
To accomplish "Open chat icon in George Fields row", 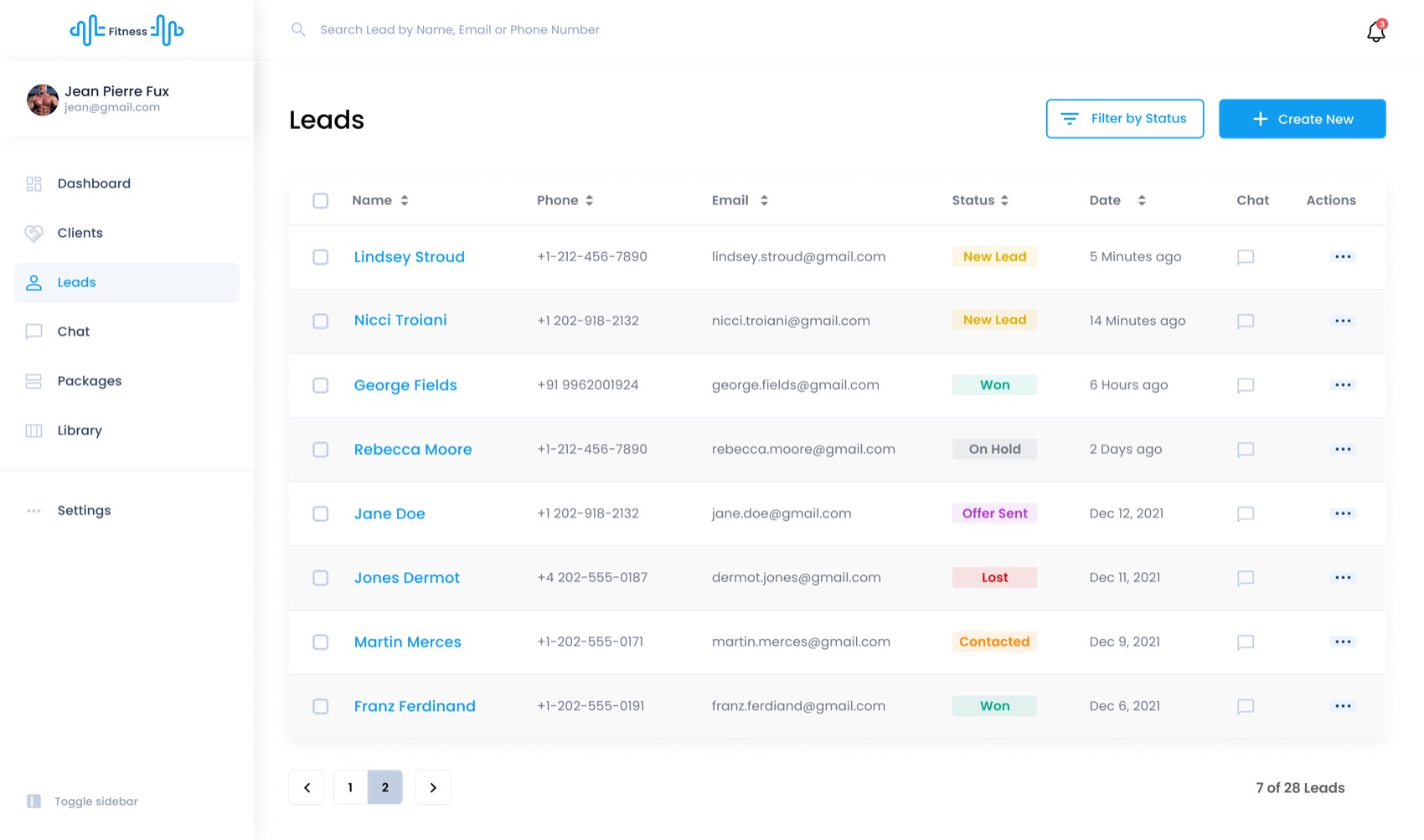I will coord(1246,385).
